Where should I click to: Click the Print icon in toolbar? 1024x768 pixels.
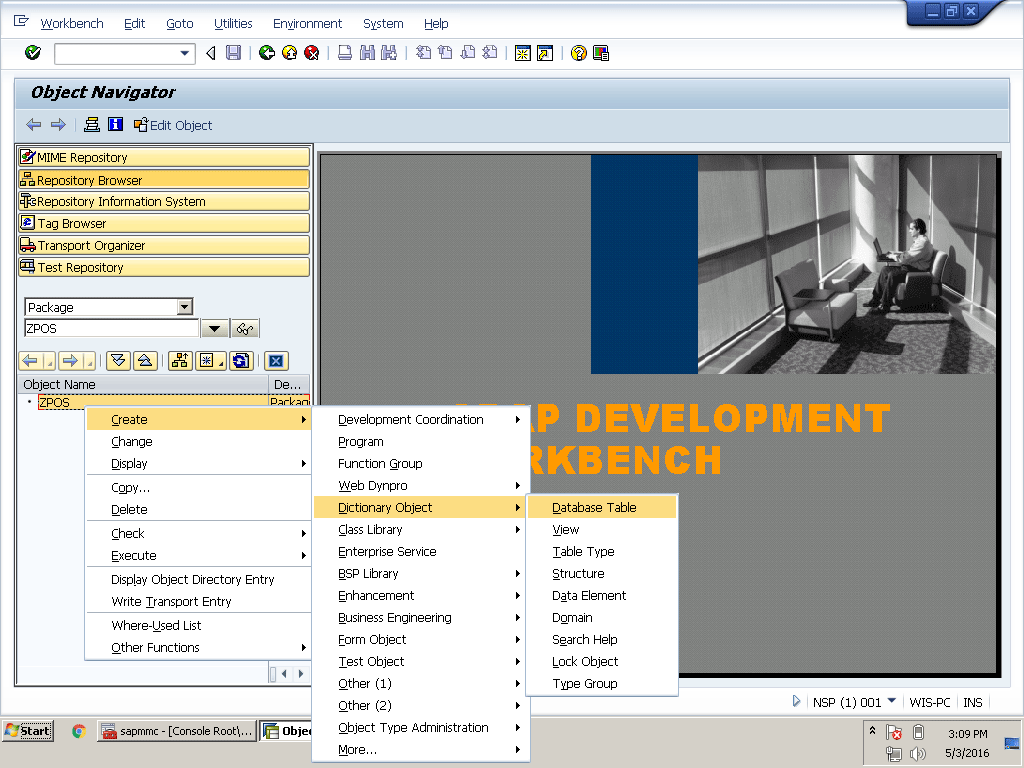[x=345, y=53]
